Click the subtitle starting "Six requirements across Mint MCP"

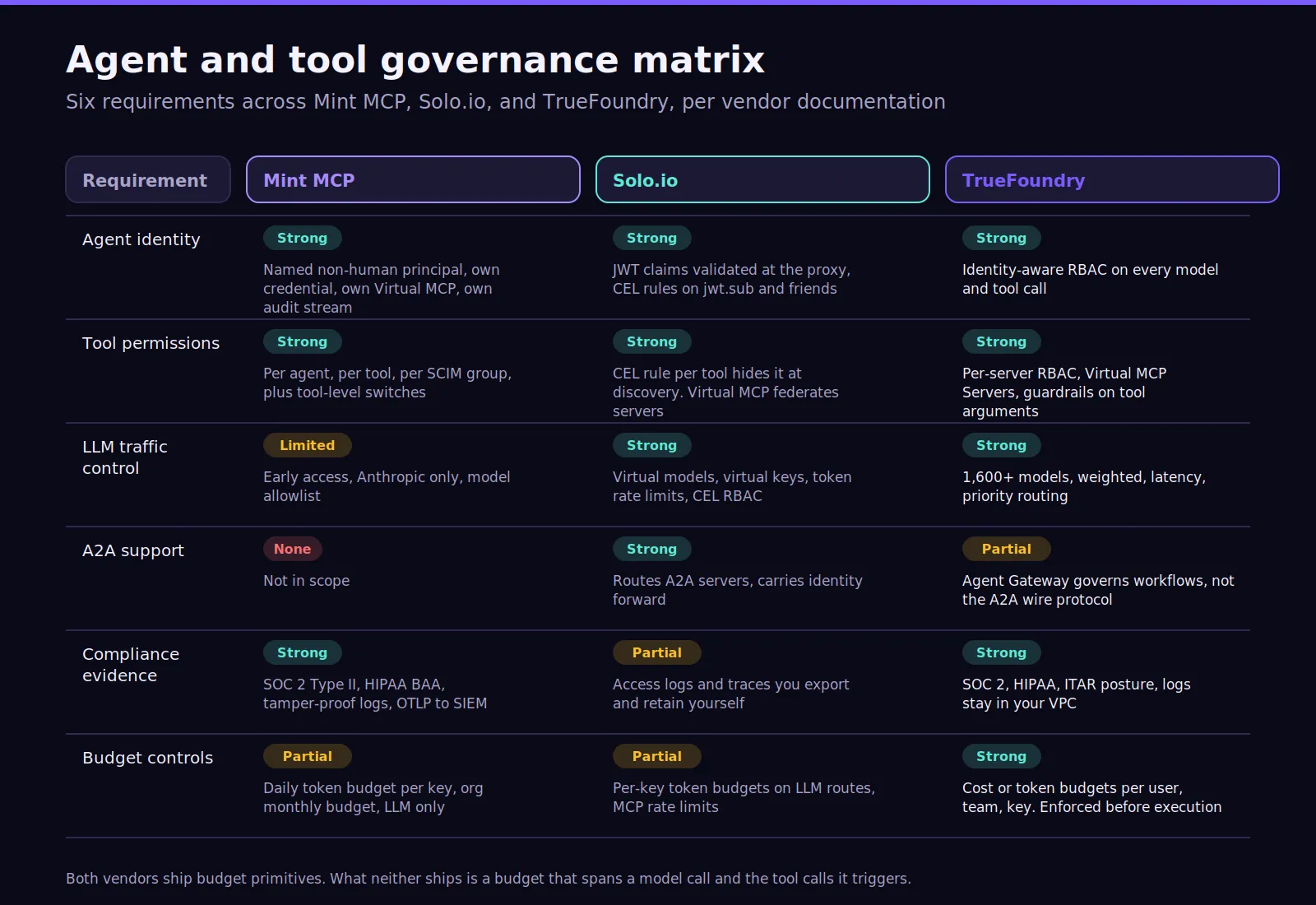click(x=506, y=101)
